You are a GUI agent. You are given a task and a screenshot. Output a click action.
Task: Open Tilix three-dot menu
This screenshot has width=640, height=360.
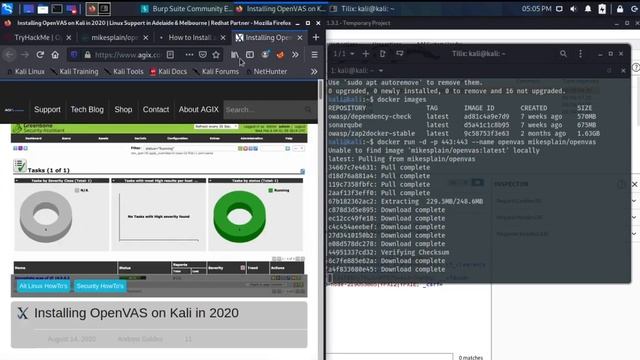click(x=580, y=53)
